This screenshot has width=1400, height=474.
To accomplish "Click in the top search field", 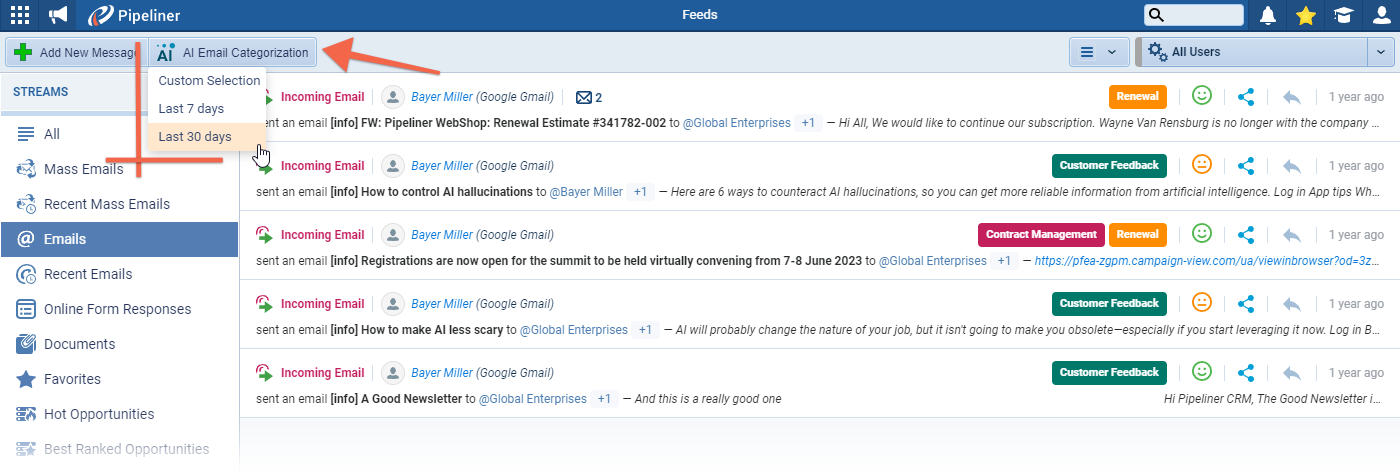I will pos(1194,15).
